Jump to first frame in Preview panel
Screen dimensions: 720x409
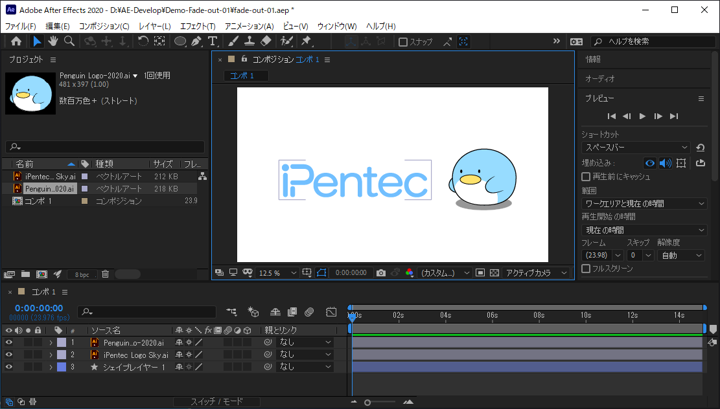(612, 116)
